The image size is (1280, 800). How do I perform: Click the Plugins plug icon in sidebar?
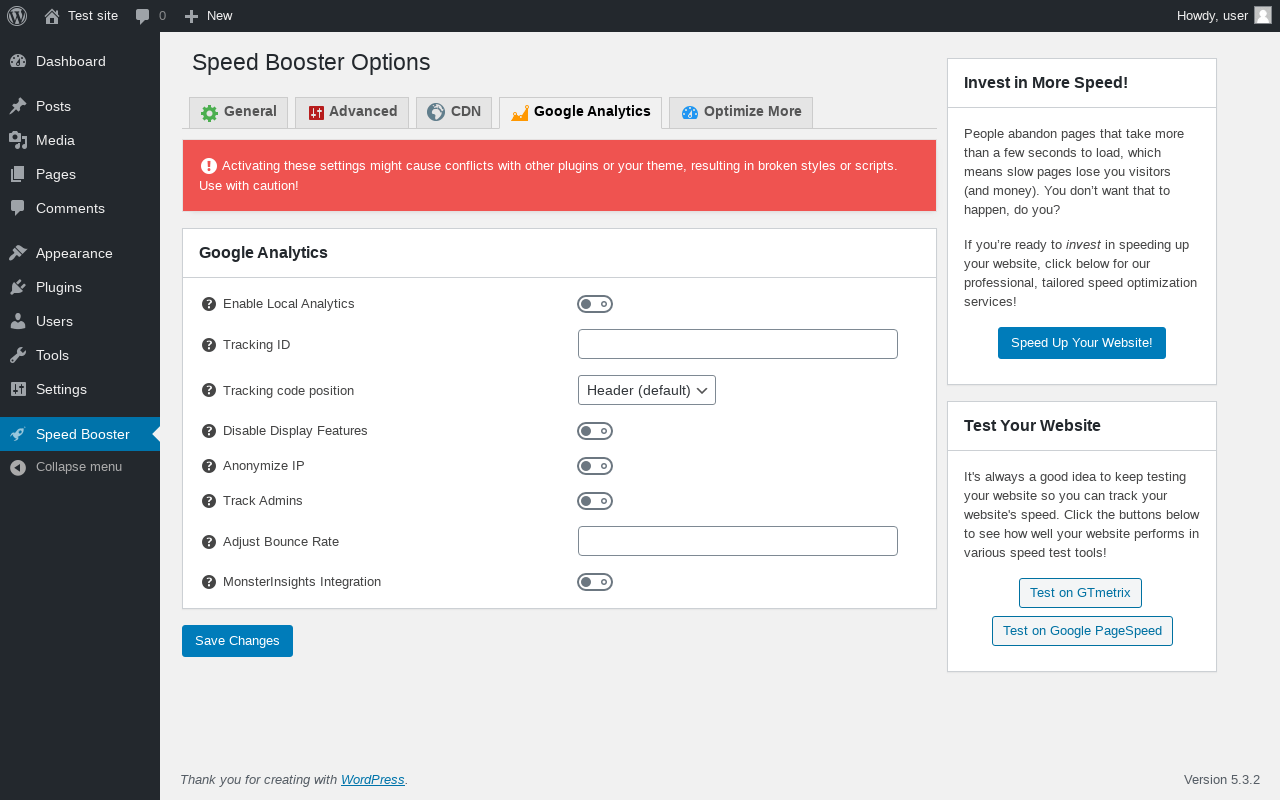18,287
